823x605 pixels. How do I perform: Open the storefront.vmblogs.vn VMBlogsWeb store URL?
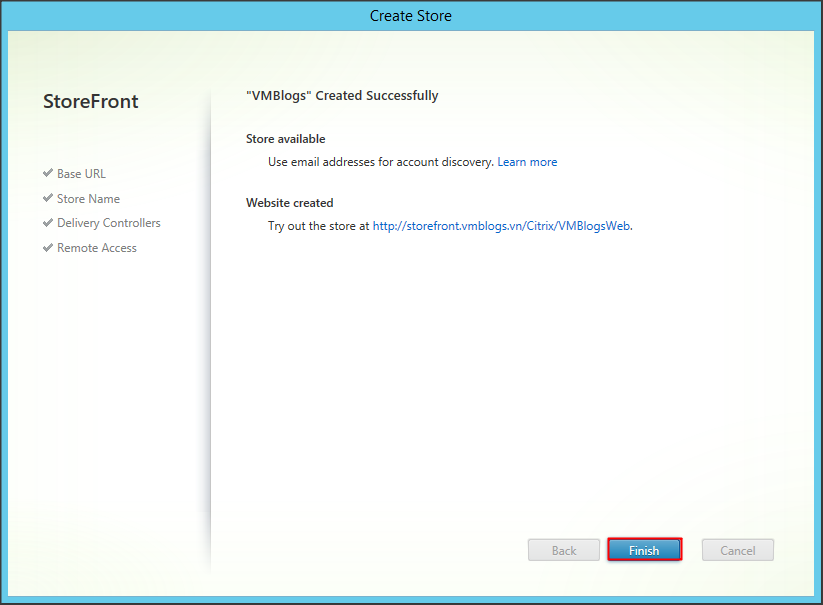[501, 226]
